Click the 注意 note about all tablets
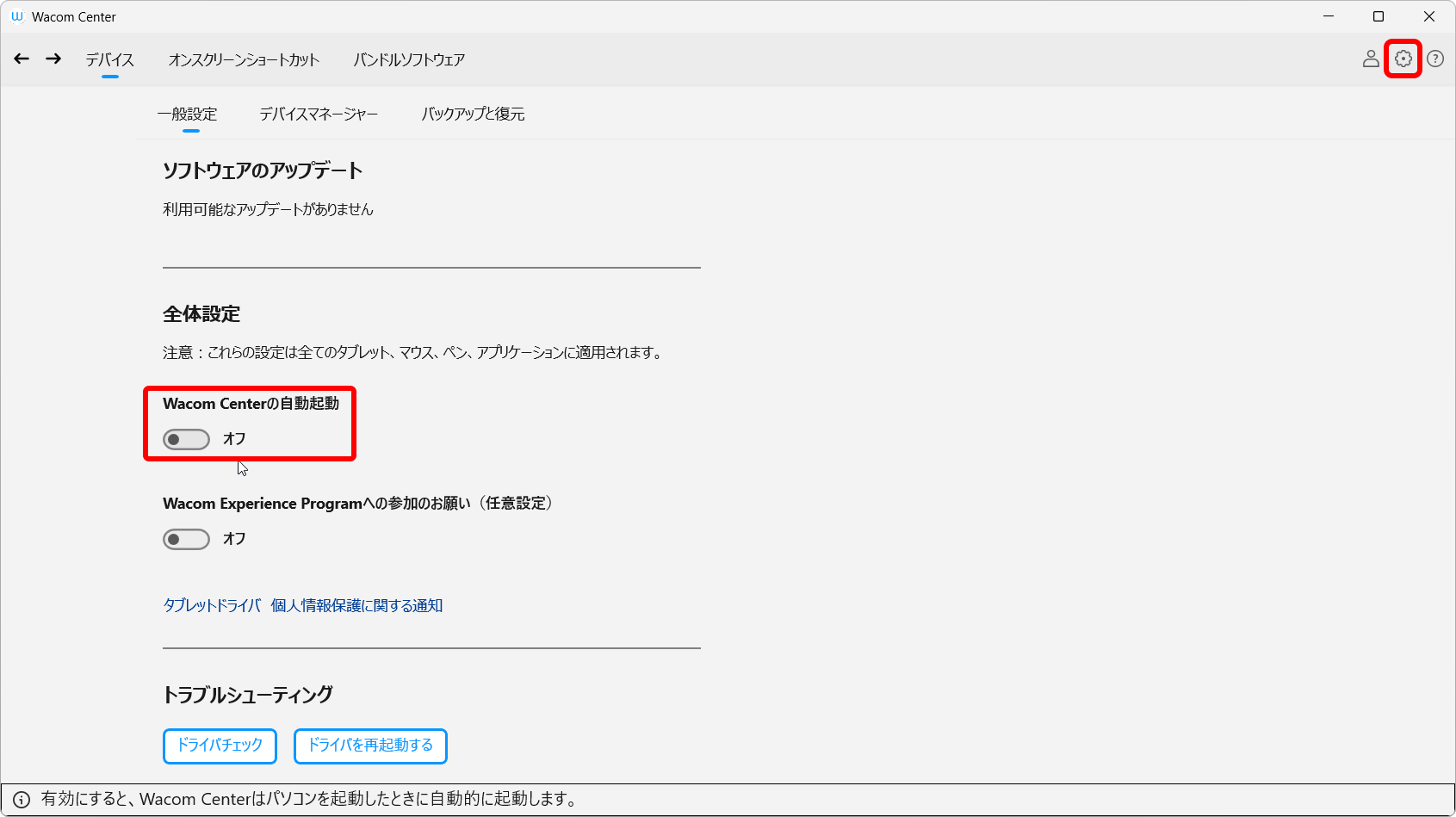The height and width of the screenshot is (817, 1456). click(x=413, y=352)
